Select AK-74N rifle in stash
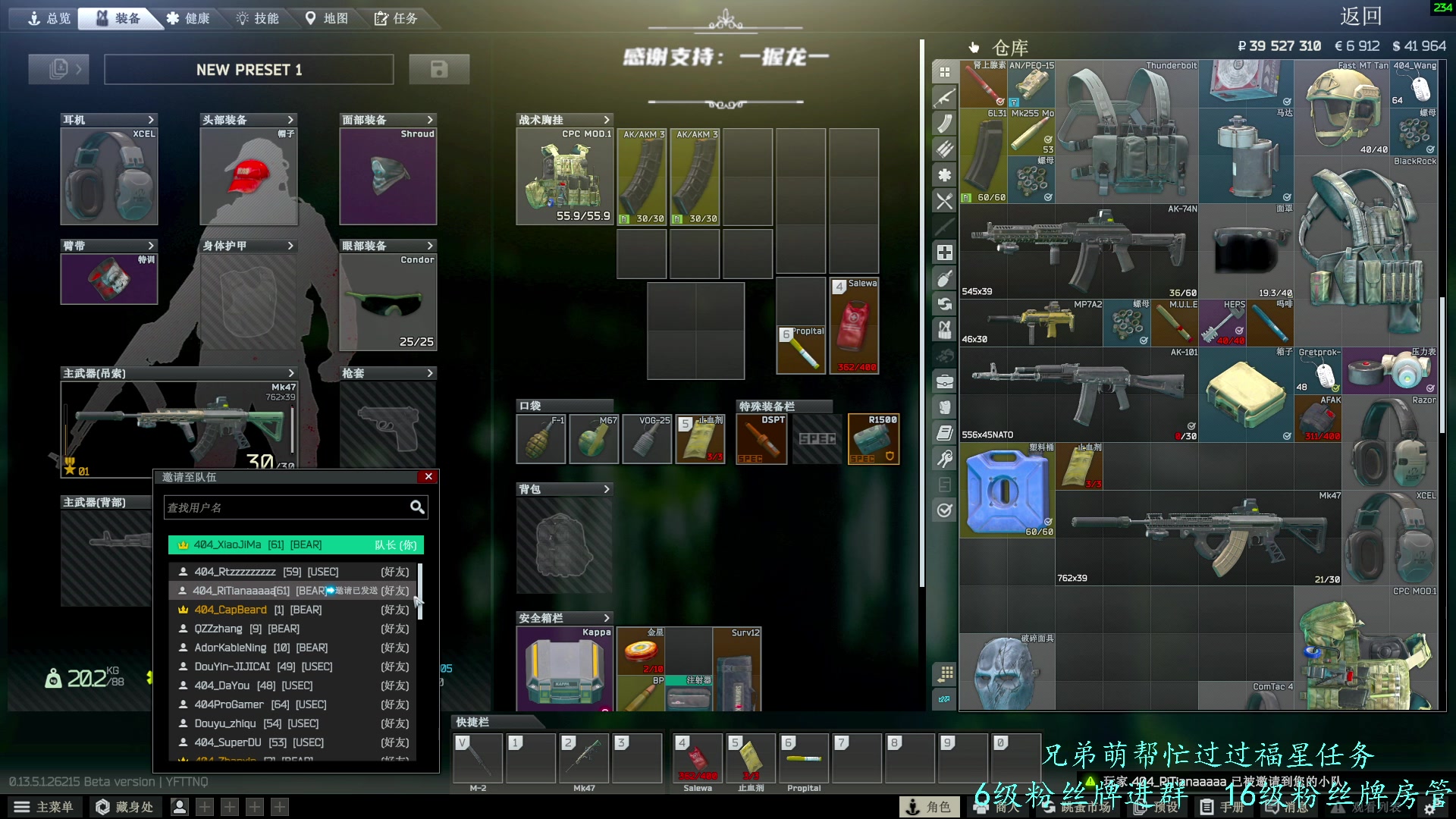Image resolution: width=1456 pixels, height=819 pixels. (x=1079, y=251)
